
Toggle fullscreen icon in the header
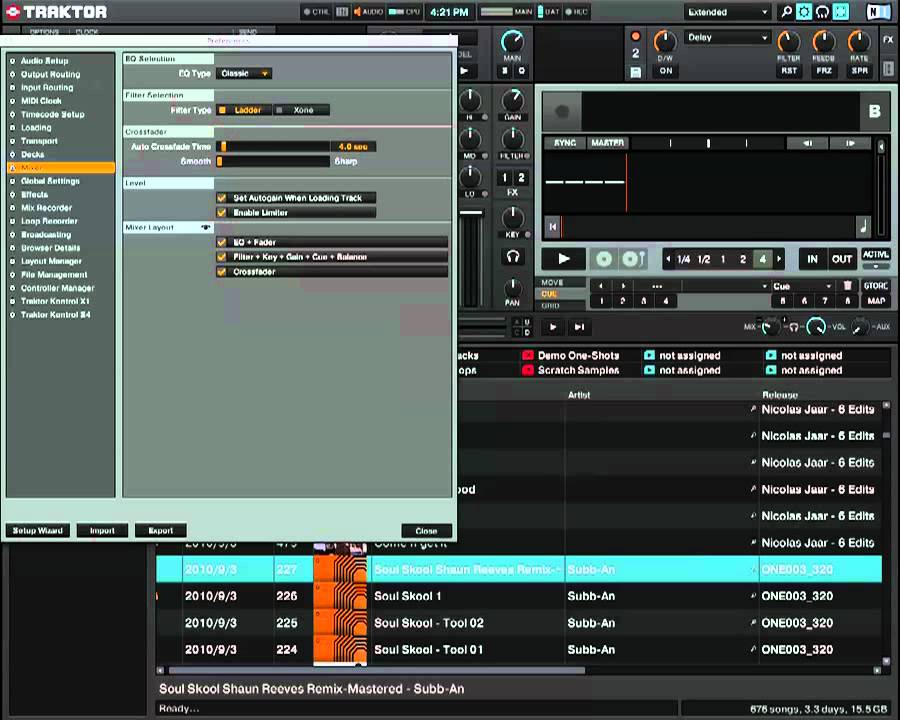(x=841, y=11)
